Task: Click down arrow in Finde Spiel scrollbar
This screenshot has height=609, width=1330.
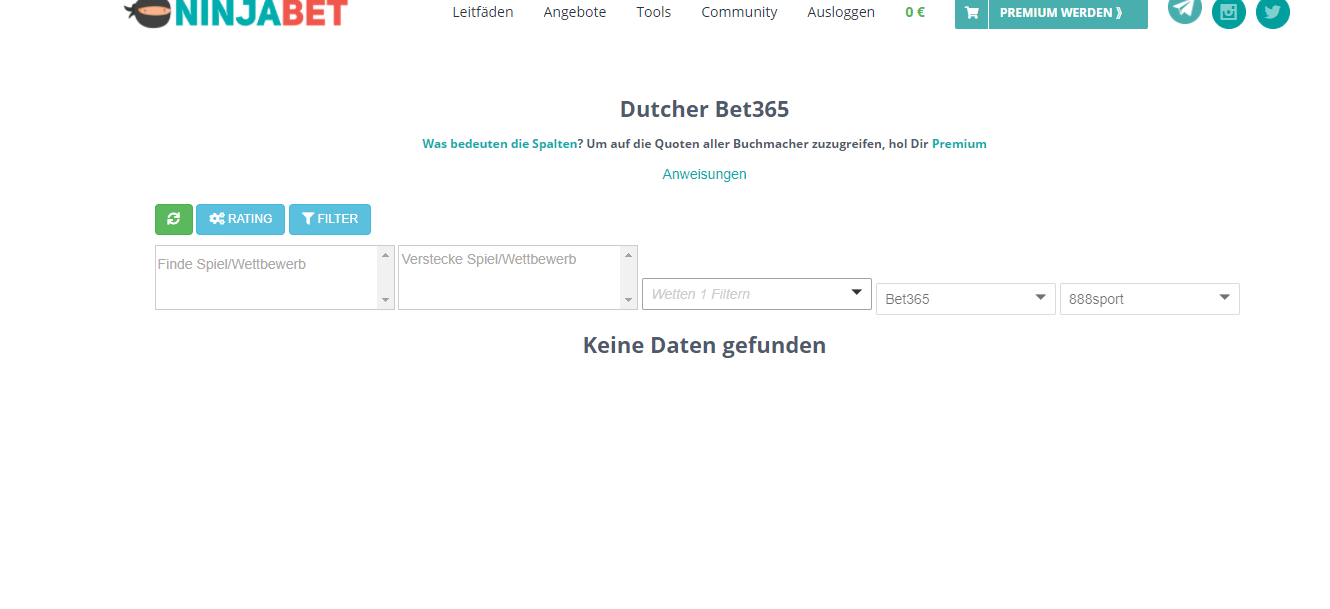Action: [386, 300]
